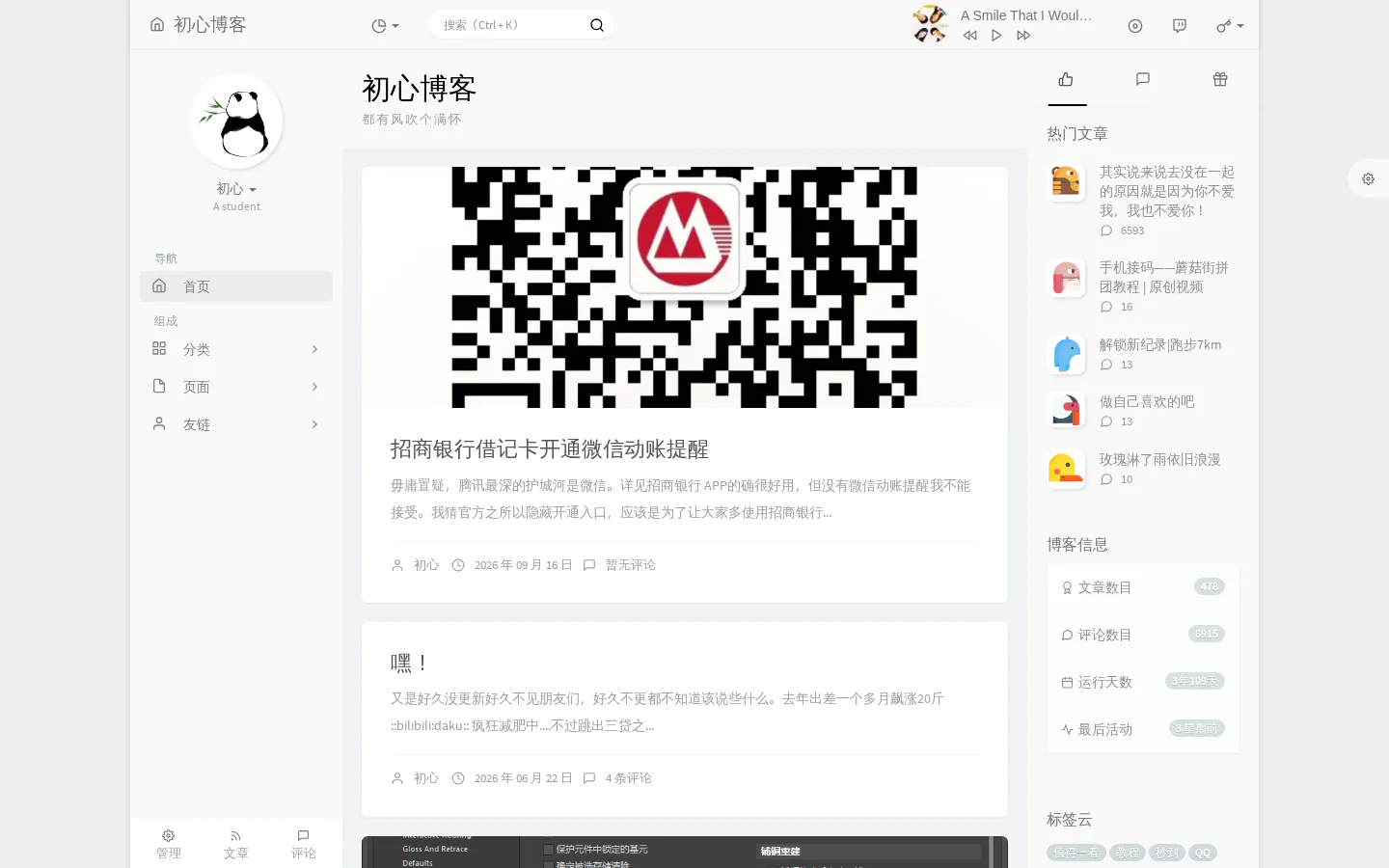Expand the 页面 menu chevron
The width and height of the screenshot is (1389, 868).
point(314,387)
